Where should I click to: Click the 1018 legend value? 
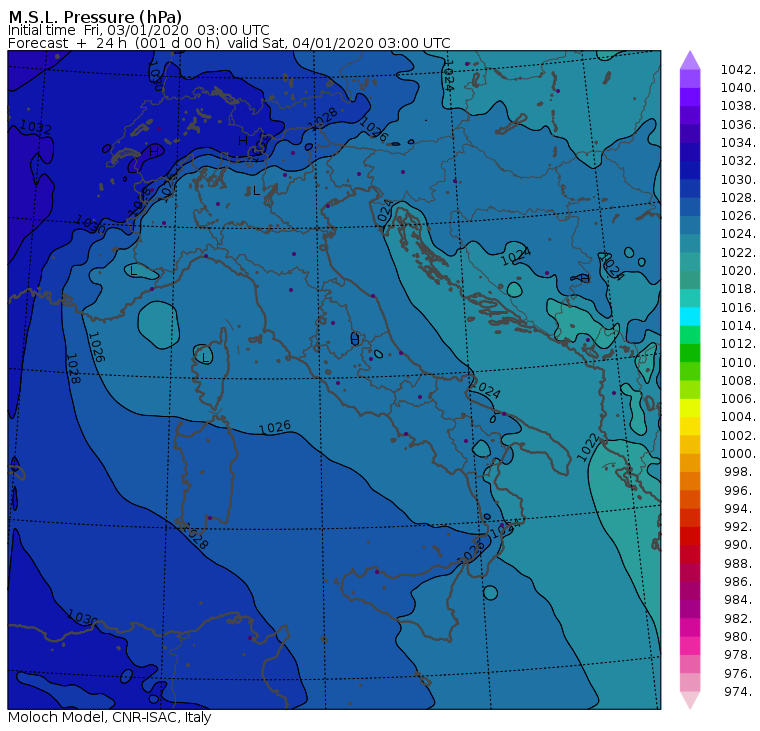click(738, 289)
